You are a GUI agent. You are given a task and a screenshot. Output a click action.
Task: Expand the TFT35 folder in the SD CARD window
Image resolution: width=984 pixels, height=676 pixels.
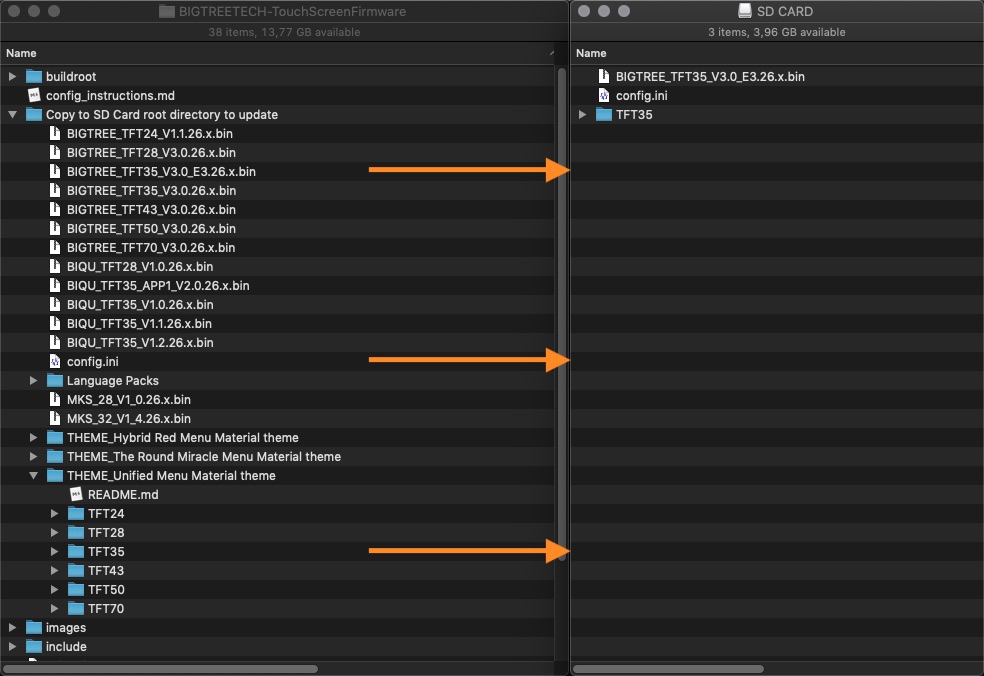tap(582, 114)
